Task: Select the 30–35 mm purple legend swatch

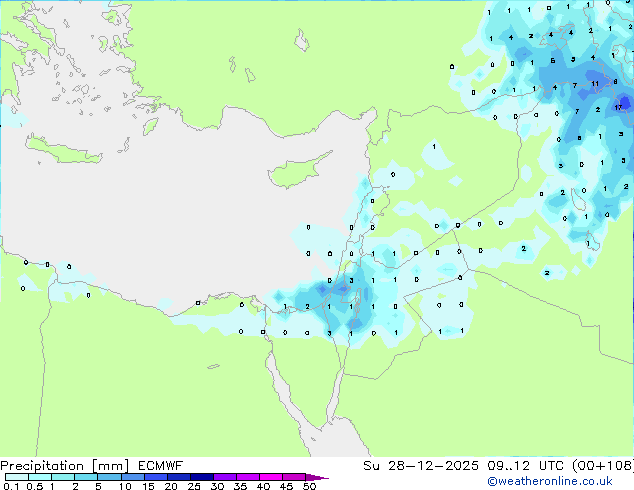Action: pos(225,477)
